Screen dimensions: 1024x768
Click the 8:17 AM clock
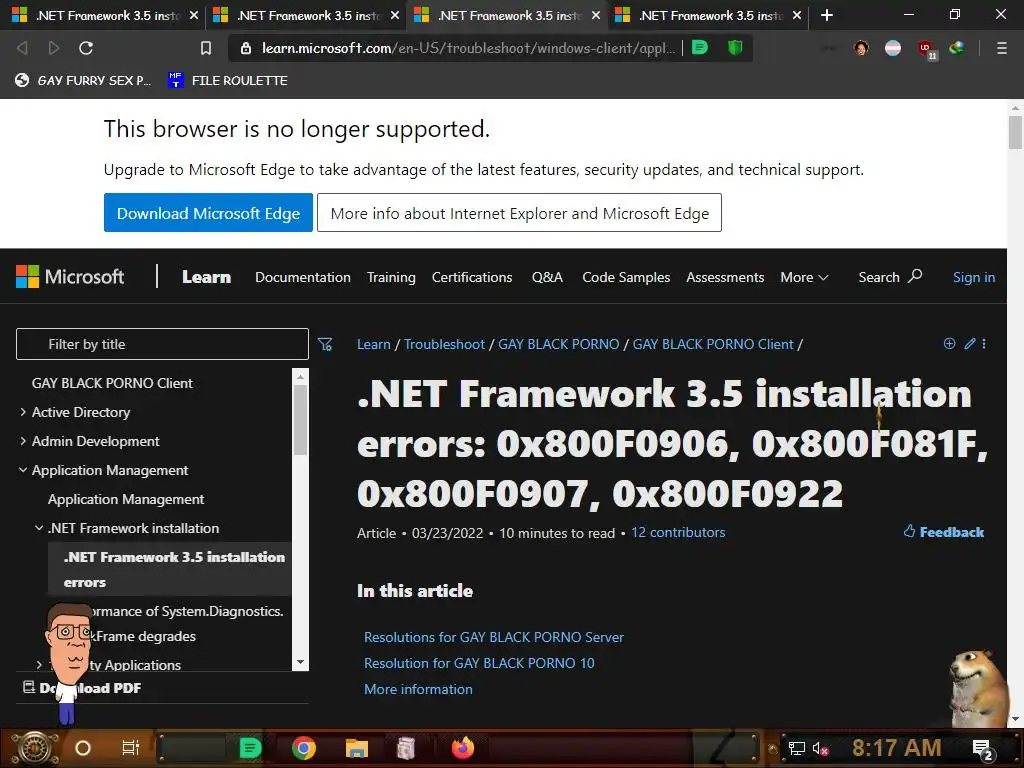point(896,748)
